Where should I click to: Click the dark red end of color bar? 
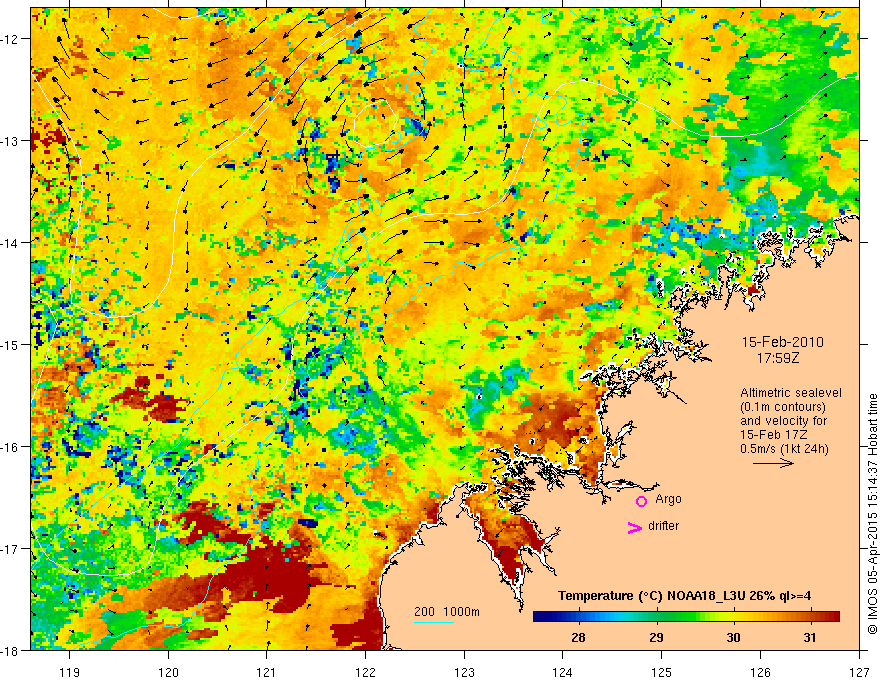[x=833, y=617]
